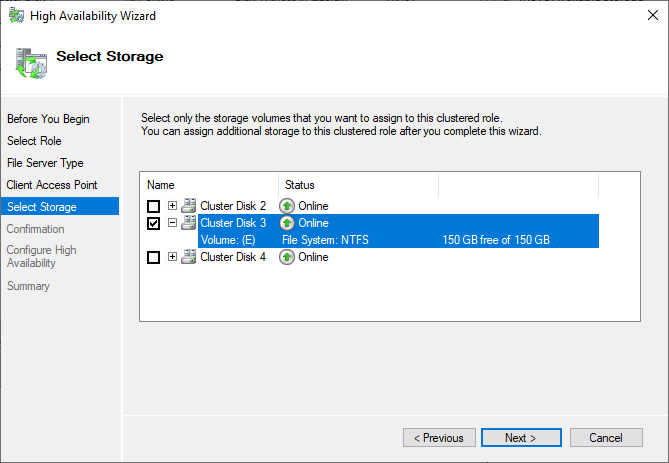
Task: Open the Client Access Point step
Action: point(52,185)
